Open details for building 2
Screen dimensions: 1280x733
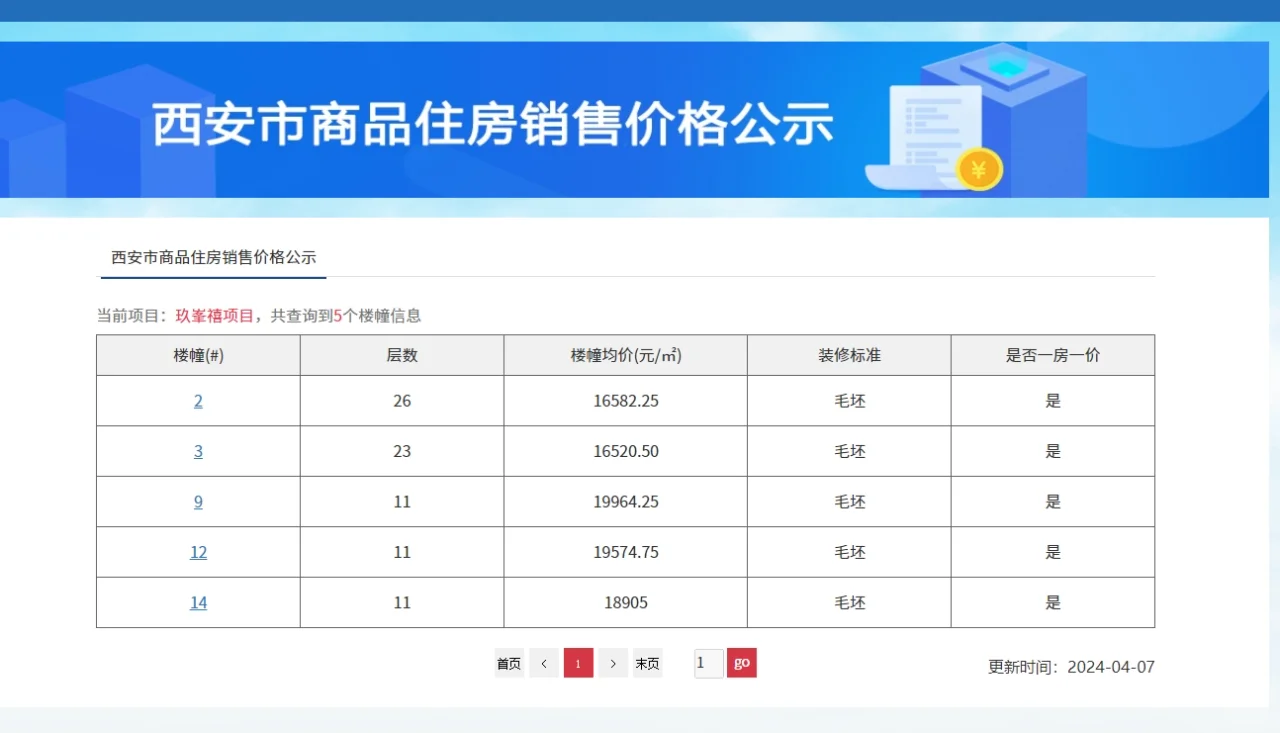point(197,400)
